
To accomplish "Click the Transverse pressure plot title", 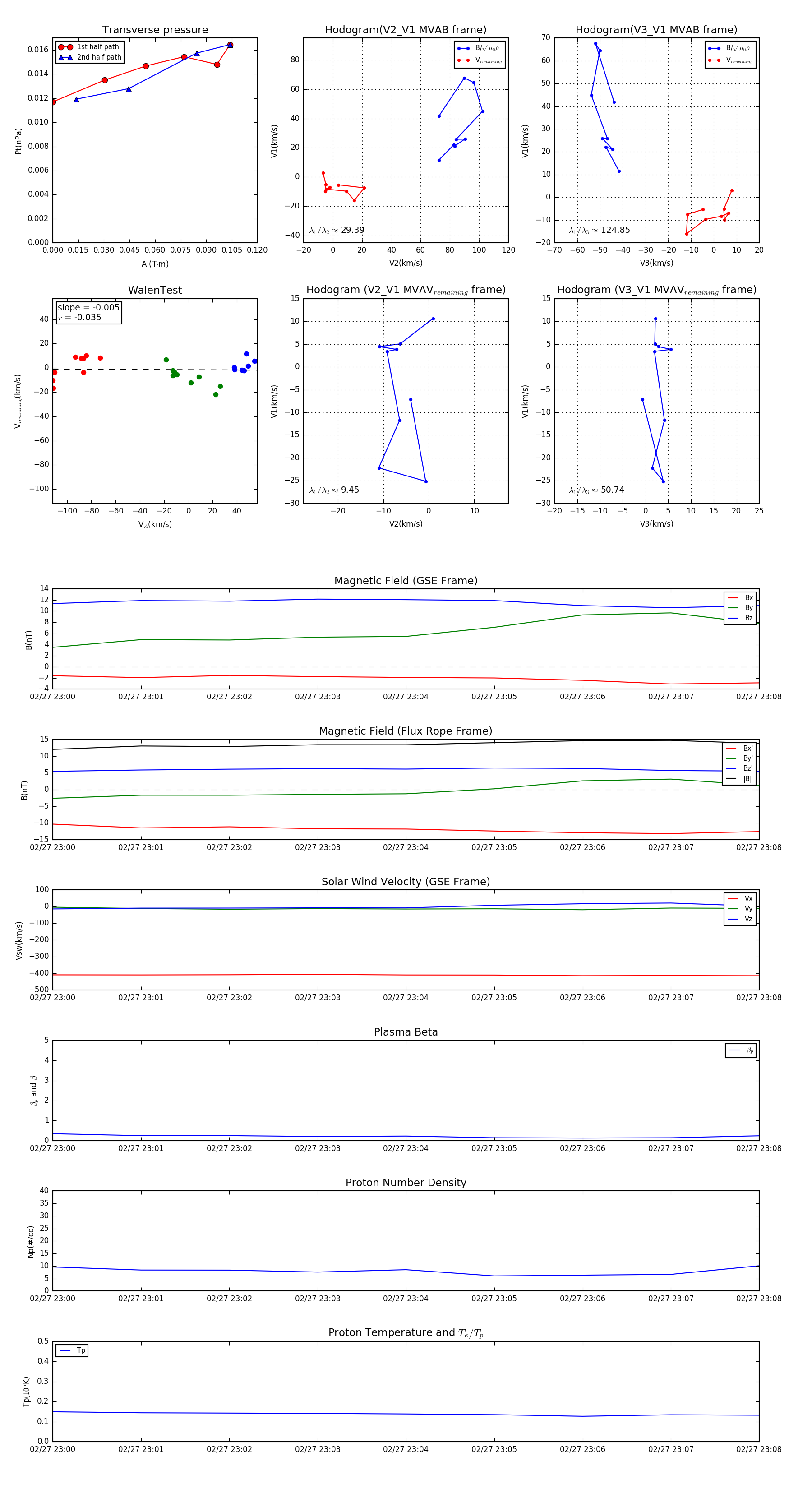I will click(x=155, y=30).
